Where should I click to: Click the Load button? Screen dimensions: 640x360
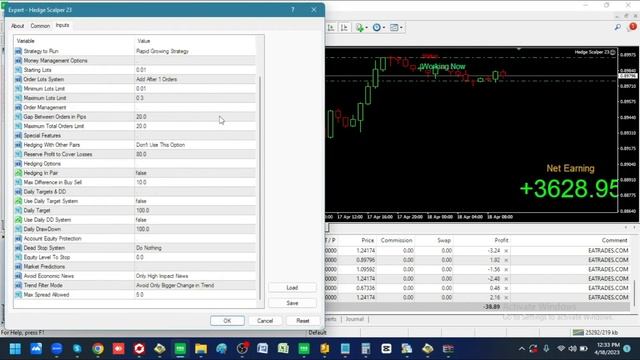(x=292, y=288)
